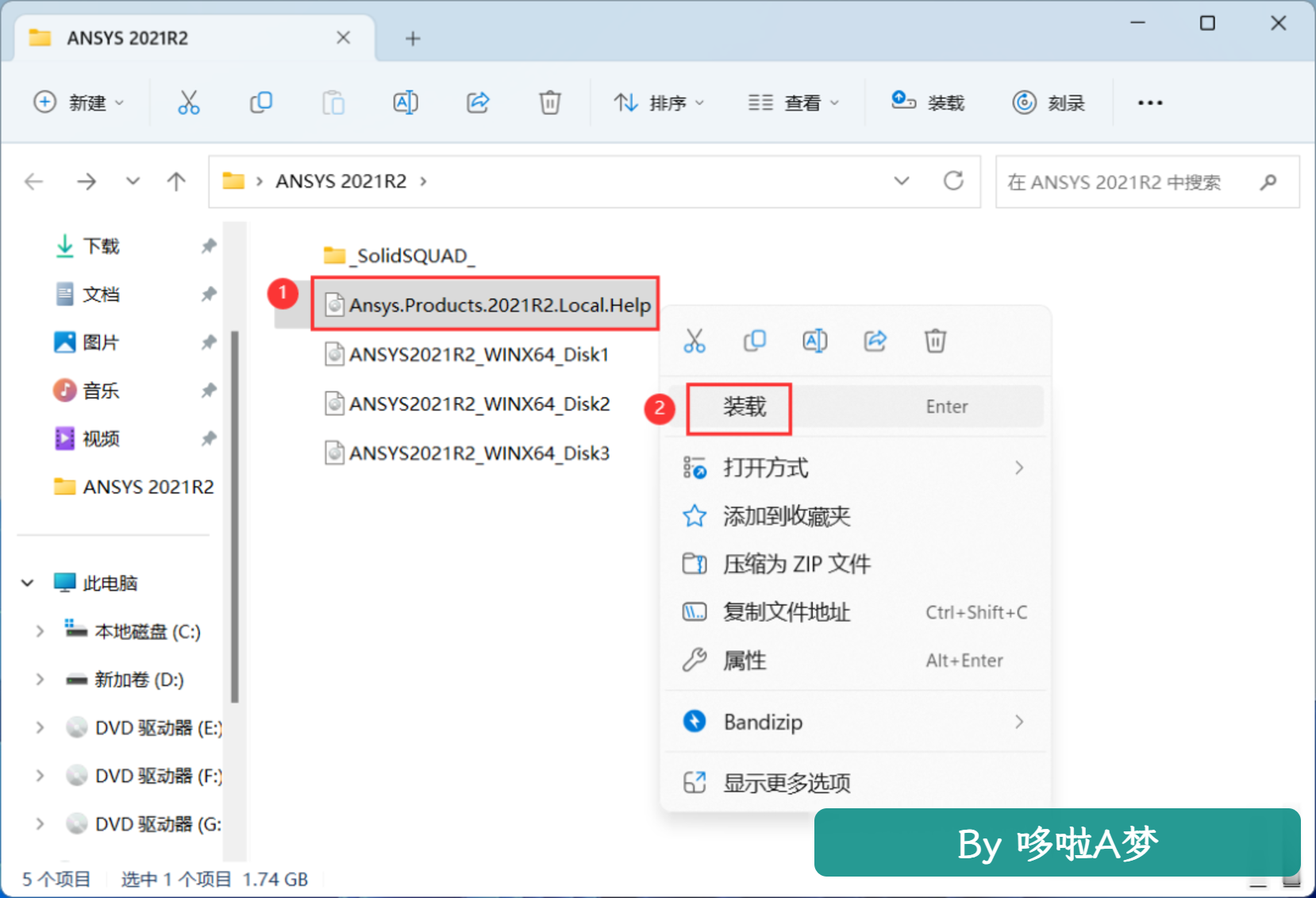Open the New (新建) dropdown
Screen dimensions: 1316x898
(x=79, y=102)
